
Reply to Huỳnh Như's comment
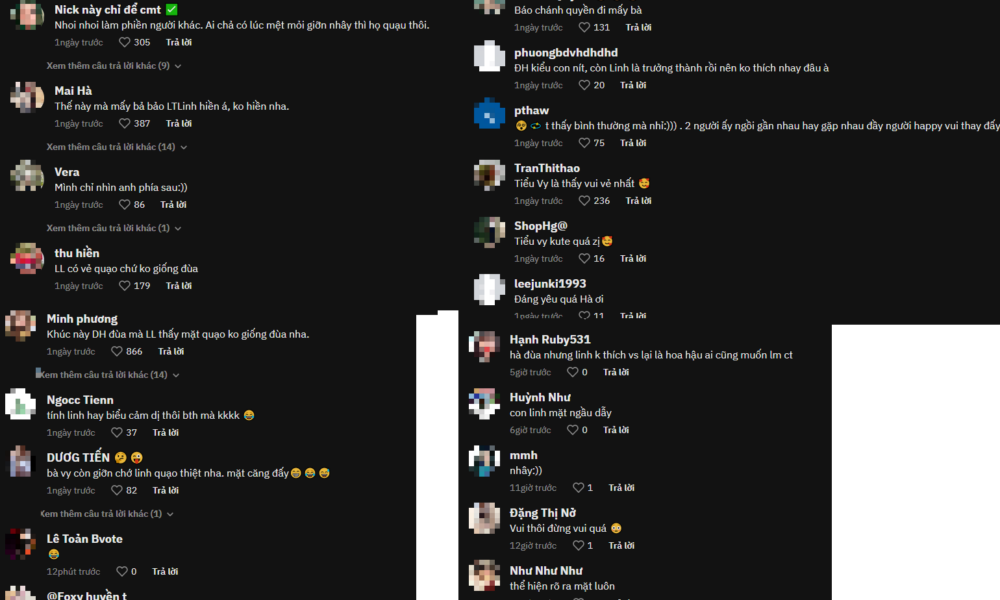click(x=616, y=430)
